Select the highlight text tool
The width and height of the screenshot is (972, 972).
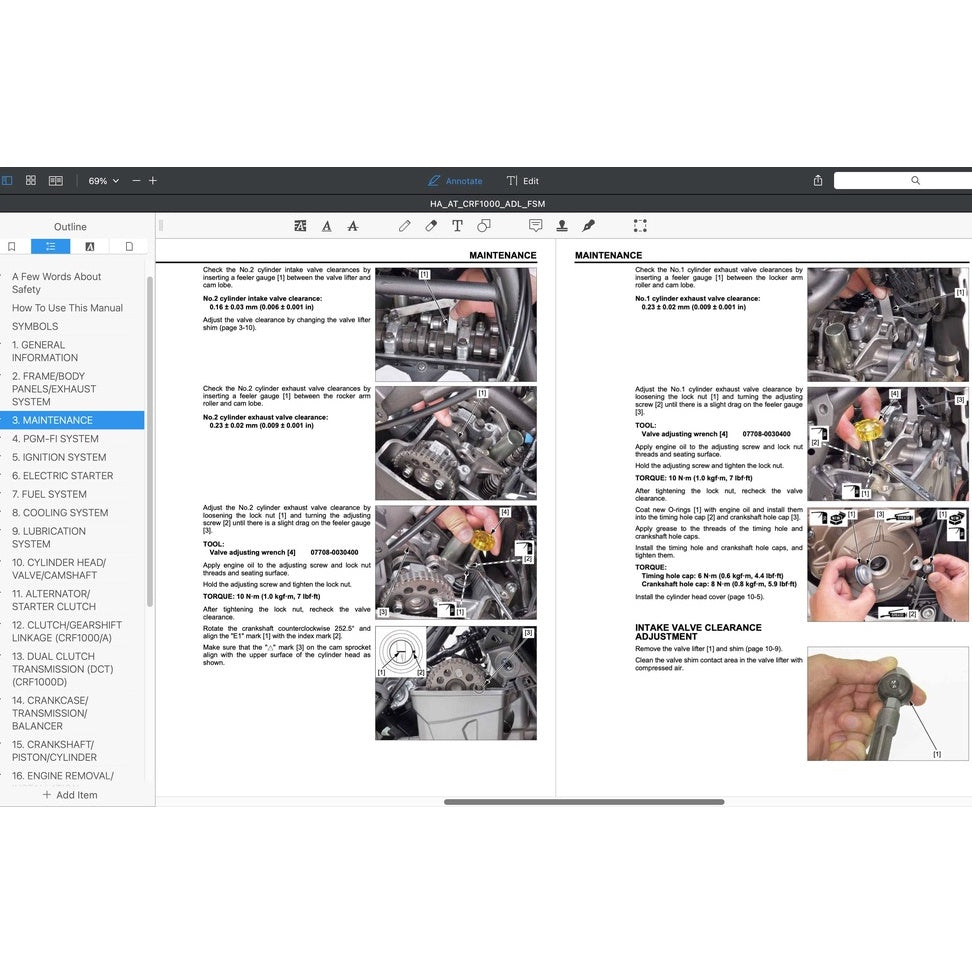point(300,226)
